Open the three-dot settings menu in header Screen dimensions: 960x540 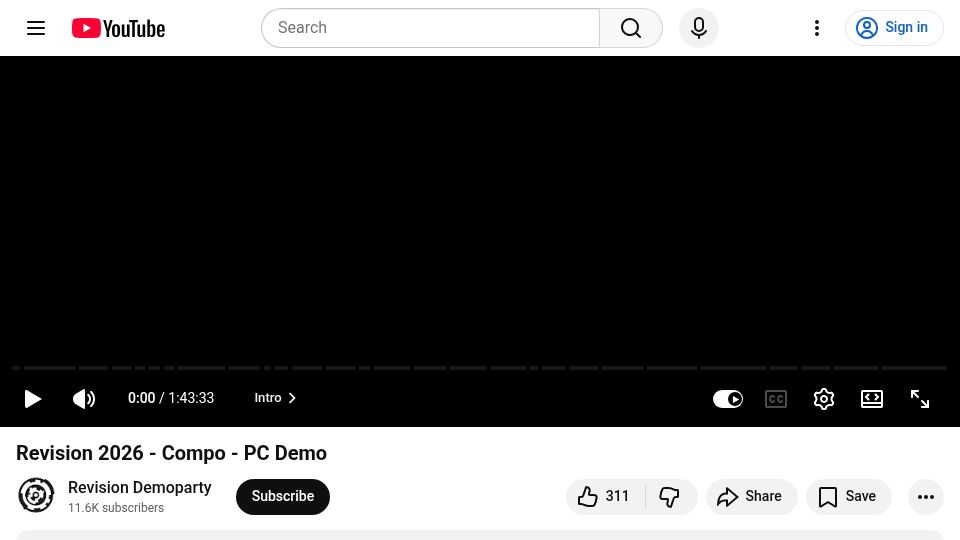point(817,28)
